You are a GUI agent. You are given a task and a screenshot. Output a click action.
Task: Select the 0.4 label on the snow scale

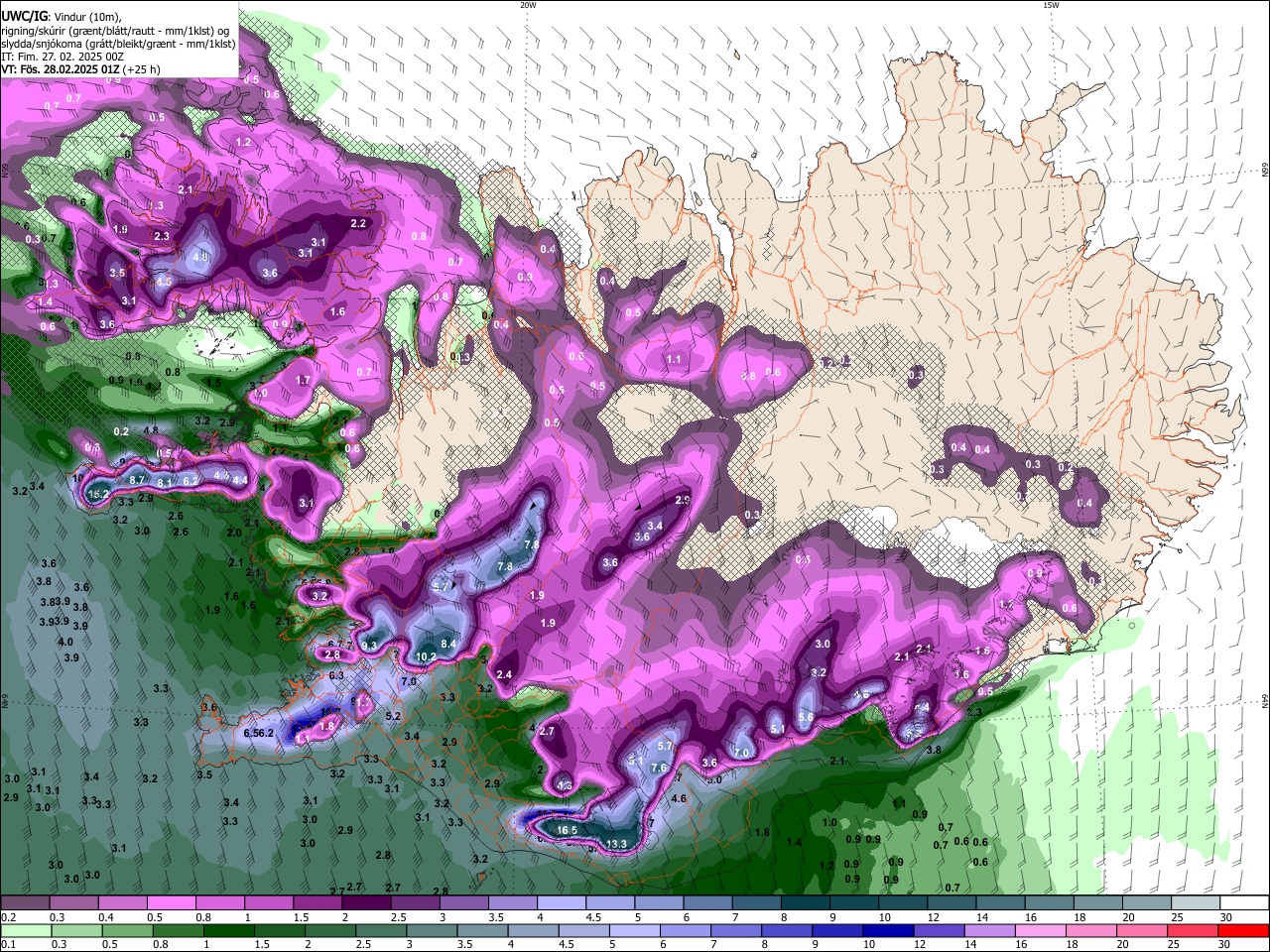(106, 917)
